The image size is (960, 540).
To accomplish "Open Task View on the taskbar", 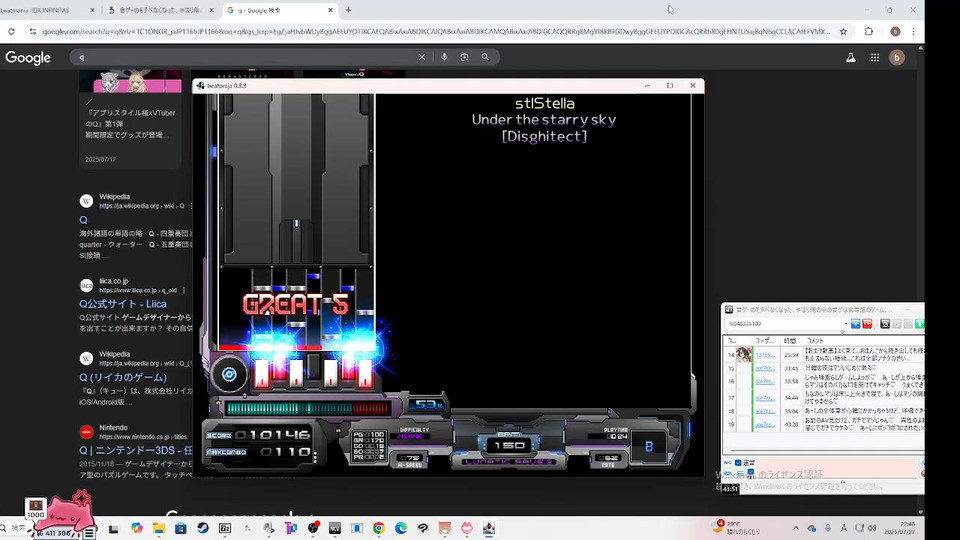I will (113, 528).
